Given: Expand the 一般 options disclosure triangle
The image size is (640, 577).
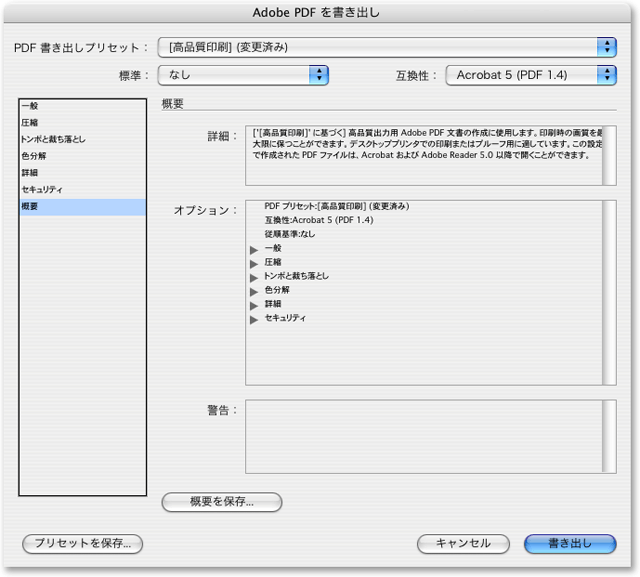Looking at the screenshot, I should [x=254, y=249].
